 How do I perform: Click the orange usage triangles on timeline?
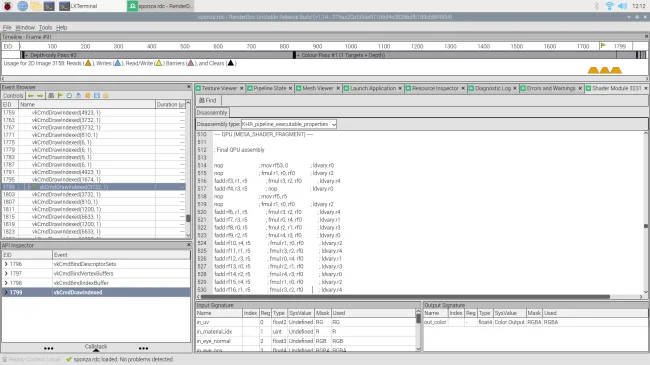tap(605, 70)
